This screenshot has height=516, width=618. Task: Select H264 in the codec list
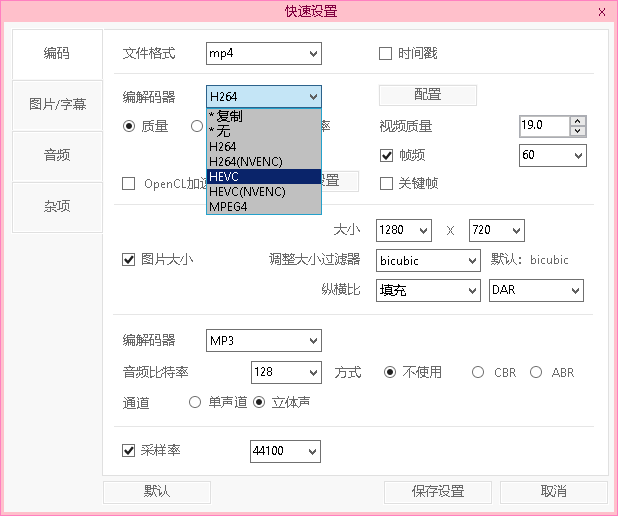[x=264, y=146]
